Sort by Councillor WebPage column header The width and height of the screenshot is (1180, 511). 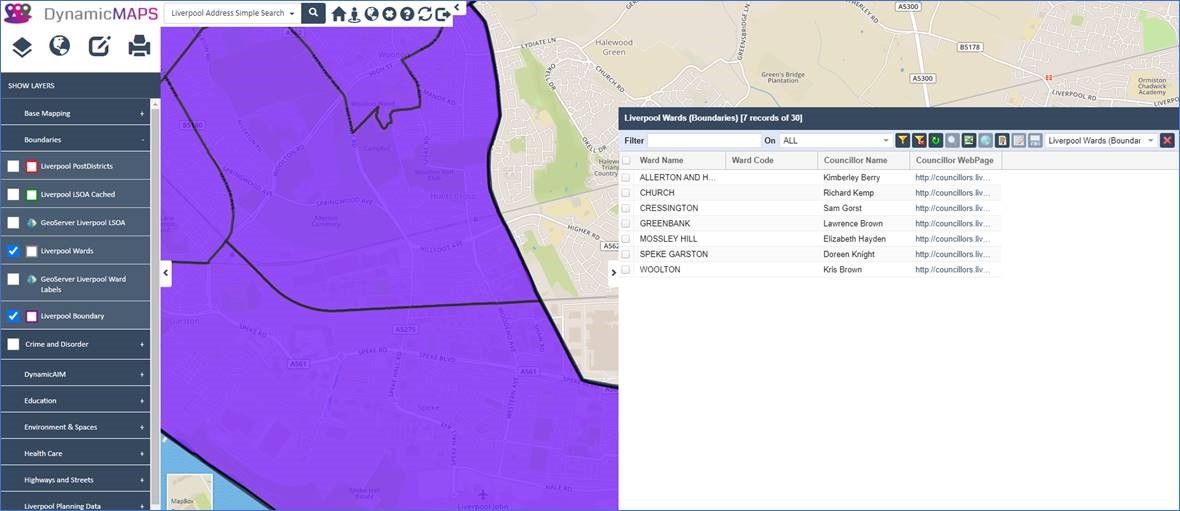click(x=955, y=160)
